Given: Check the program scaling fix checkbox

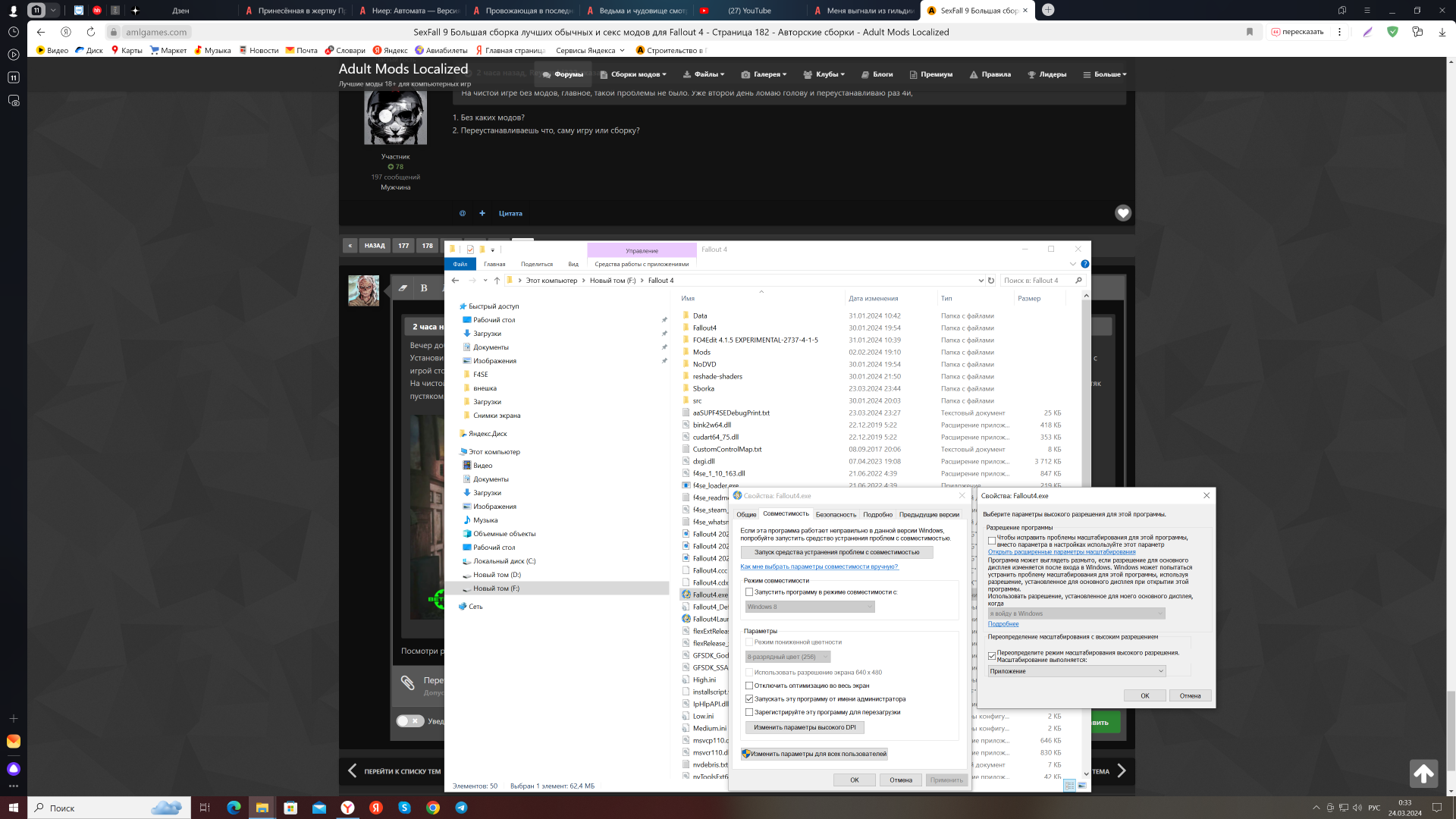Looking at the screenshot, I should point(992,541).
